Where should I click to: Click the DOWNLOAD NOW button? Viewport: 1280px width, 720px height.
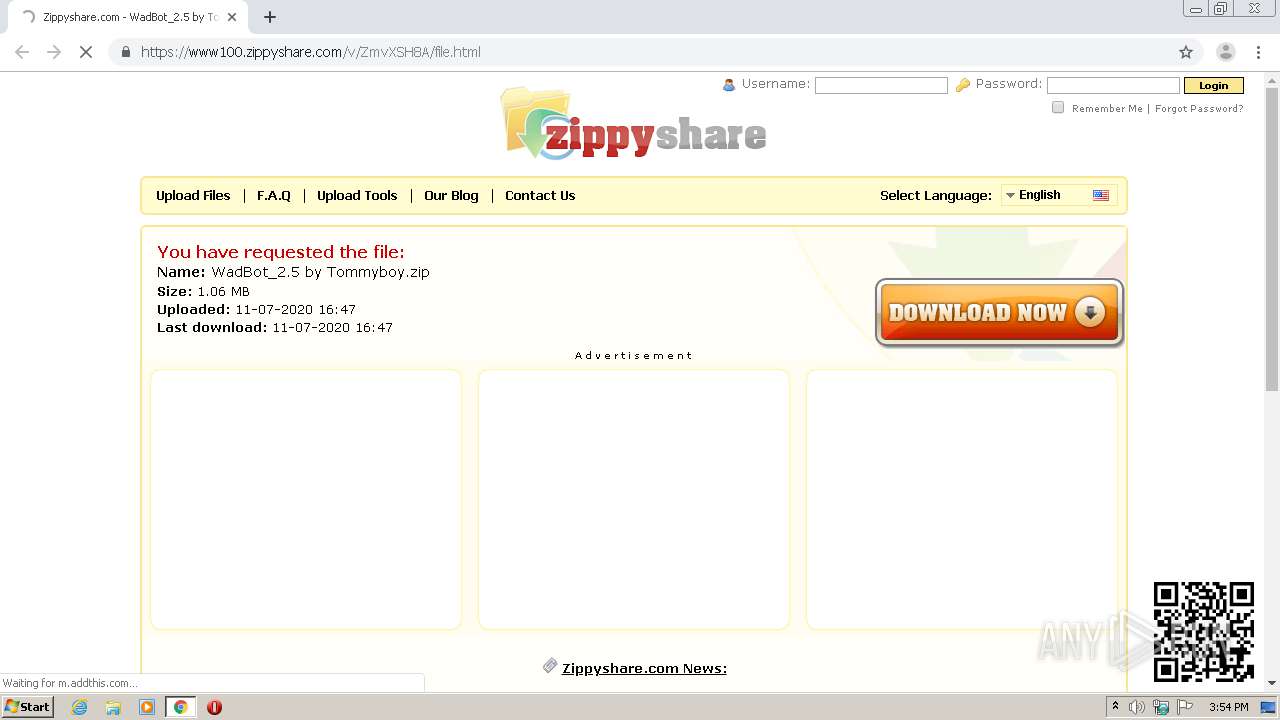tap(999, 312)
